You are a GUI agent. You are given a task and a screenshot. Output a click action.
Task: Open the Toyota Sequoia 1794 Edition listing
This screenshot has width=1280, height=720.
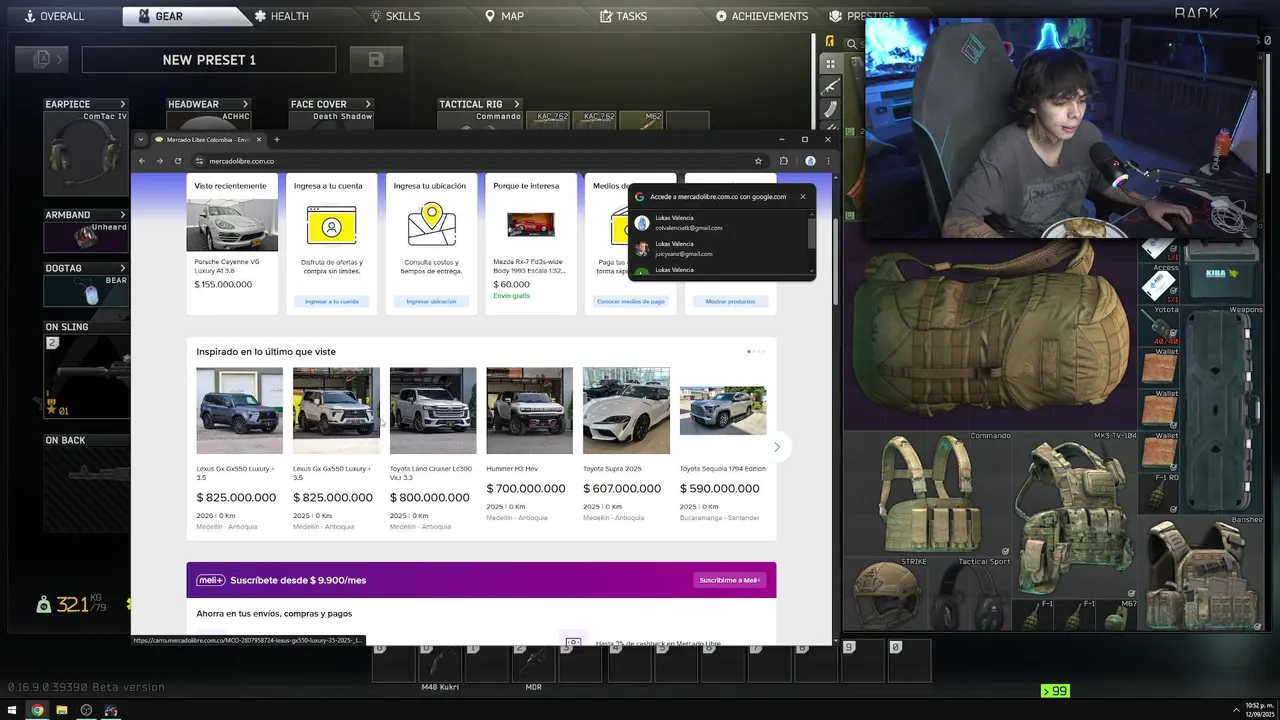(x=723, y=445)
